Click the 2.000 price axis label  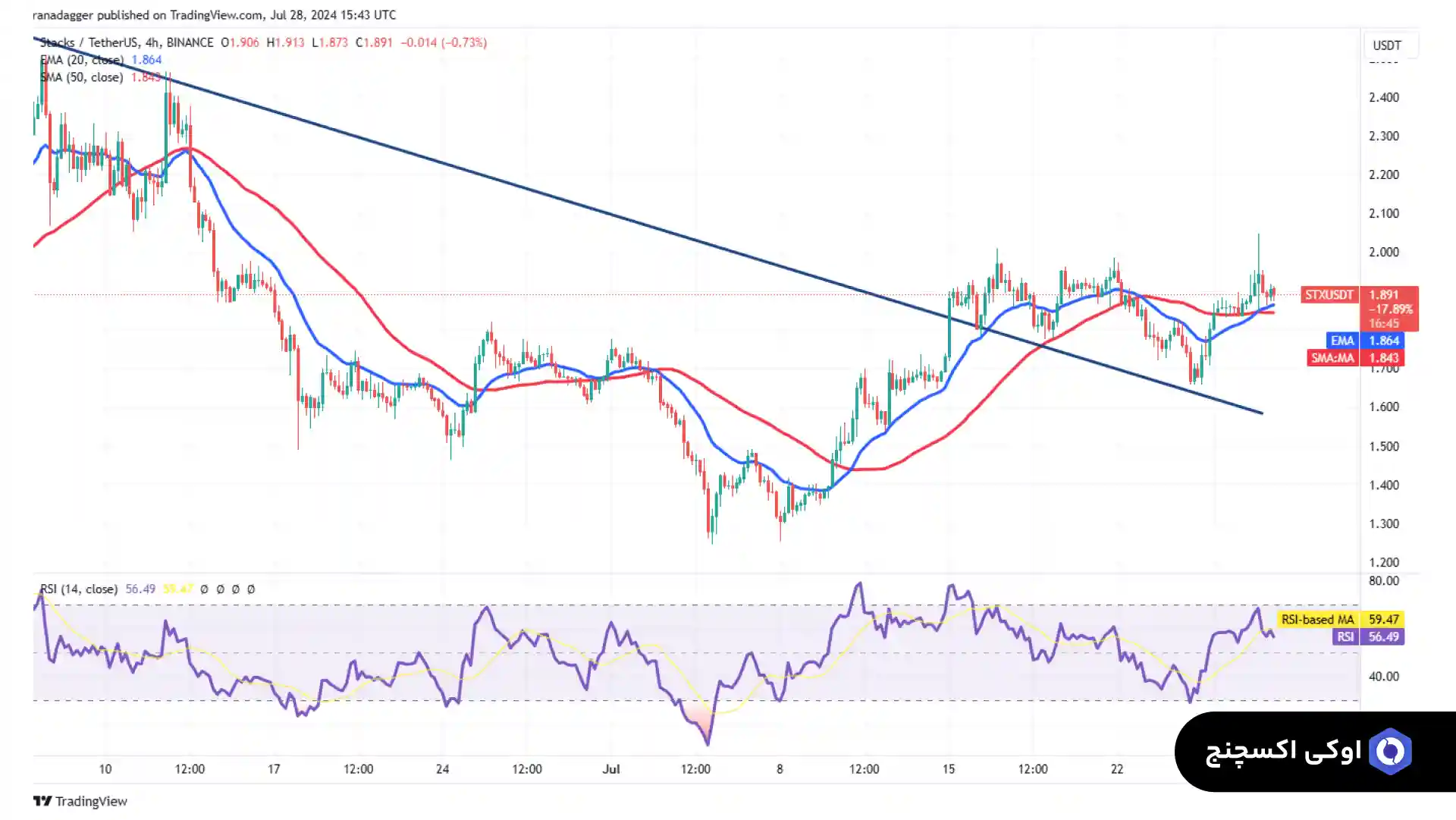click(x=1384, y=252)
